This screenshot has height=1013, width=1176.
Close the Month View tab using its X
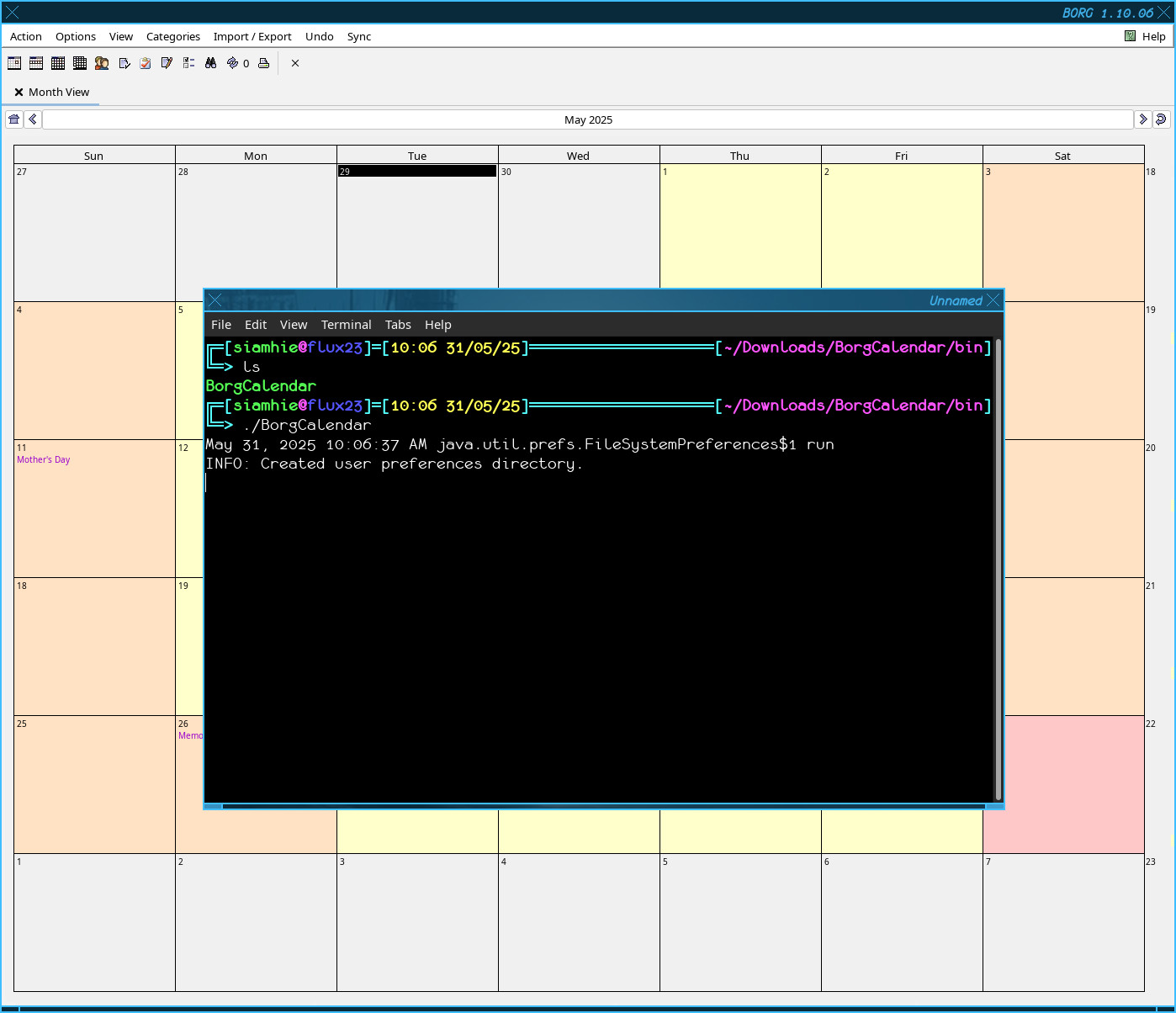pyautogui.click(x=19, y=93)
